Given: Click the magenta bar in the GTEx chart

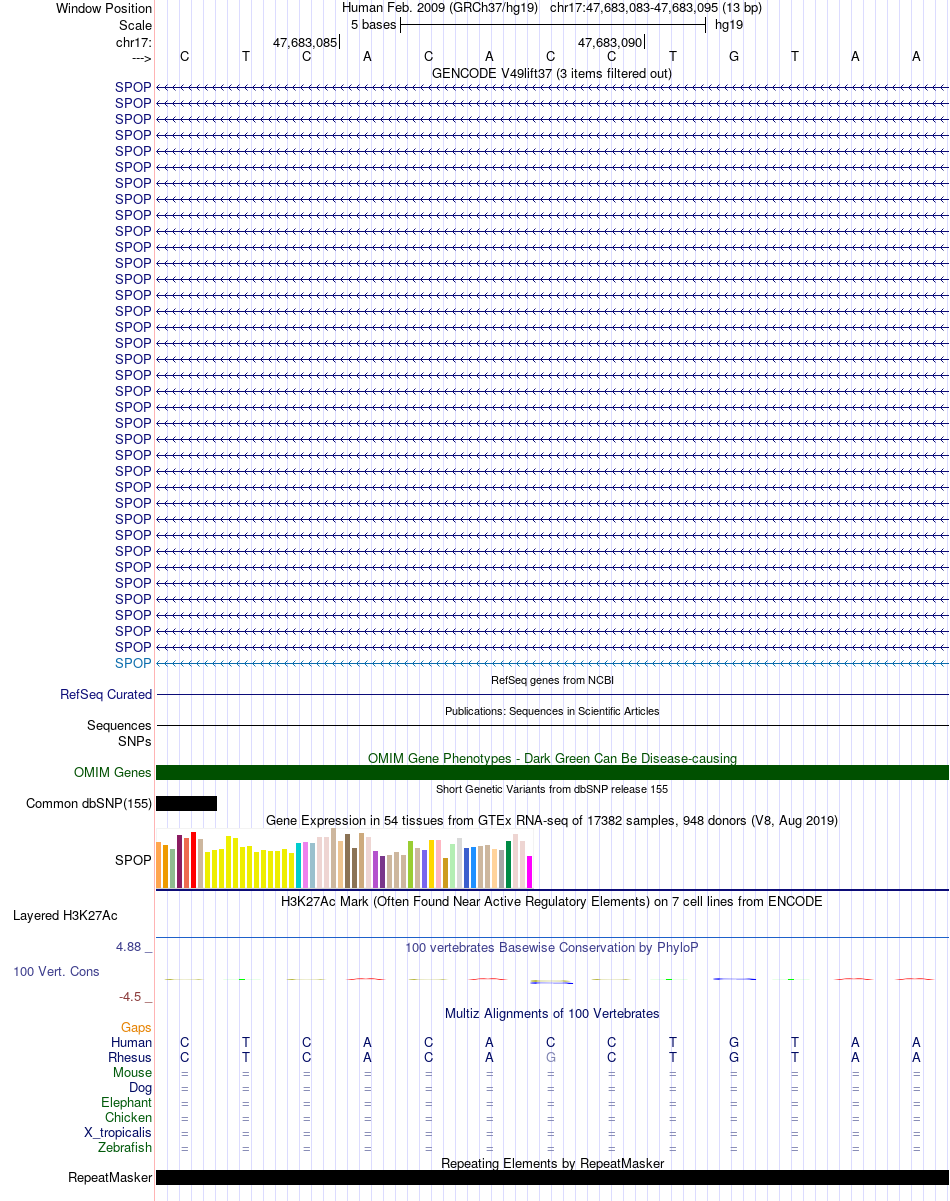Looking at the screenshot, I should (530, 872).
